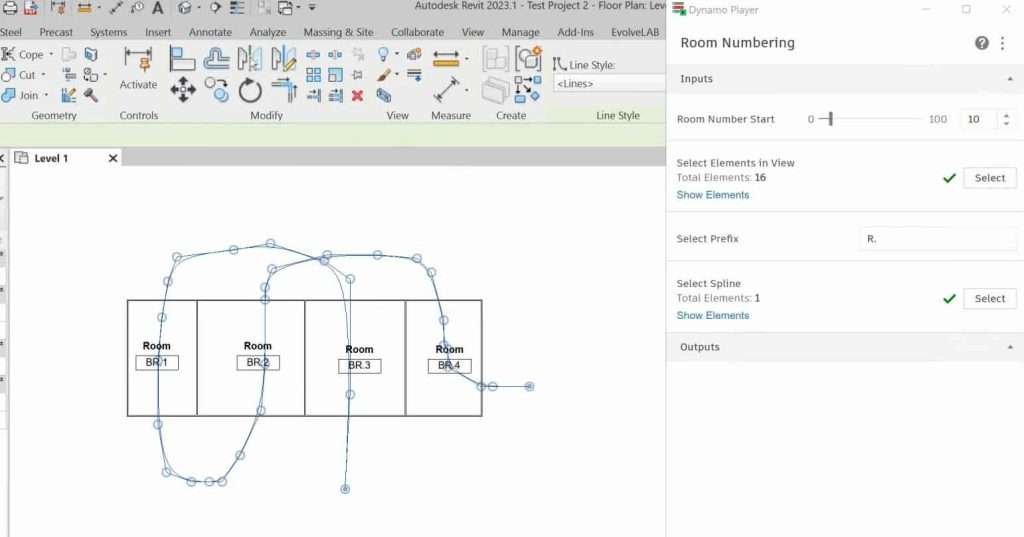Click the red Delete icon
The height and width of the screenshot is (537, 1024).
click(x=357, y=96)
